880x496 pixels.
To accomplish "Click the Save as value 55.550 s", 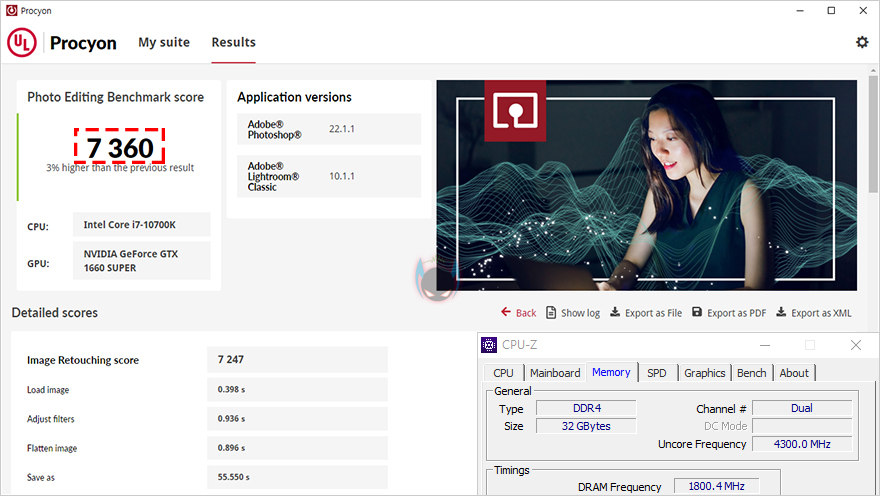I will tap(297, 477).
